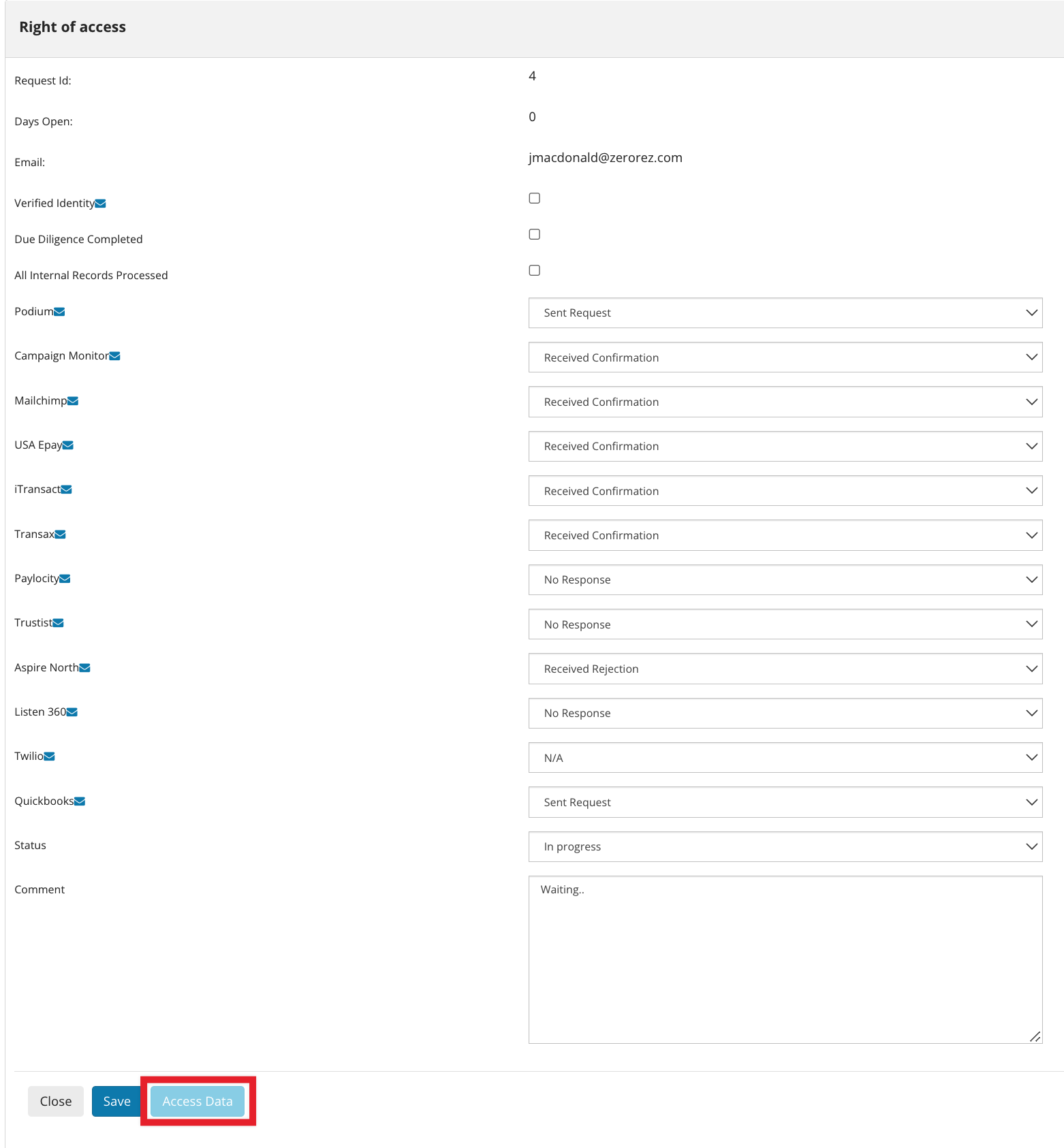Open the Podium status dropdown

(x=785, y=313)
